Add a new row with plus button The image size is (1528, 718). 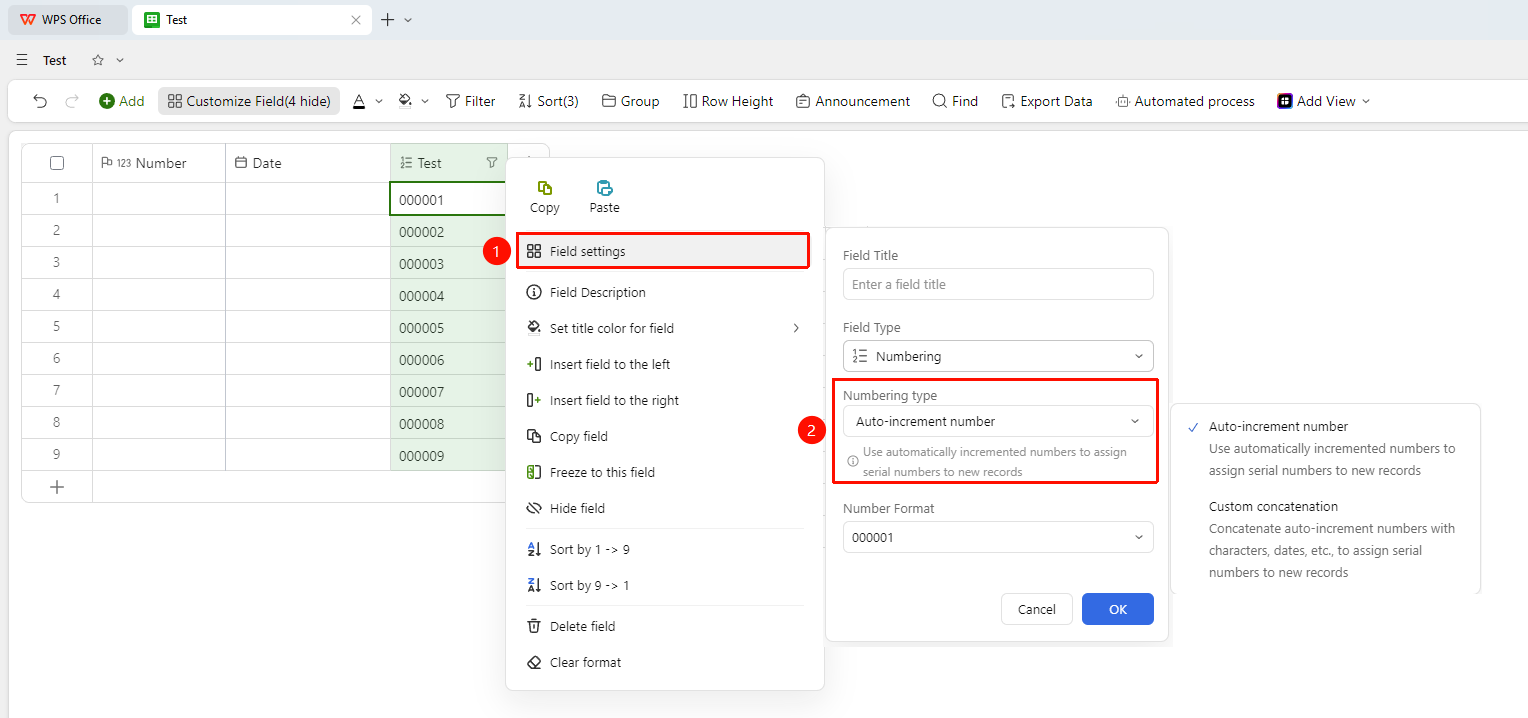click(57, 487)
